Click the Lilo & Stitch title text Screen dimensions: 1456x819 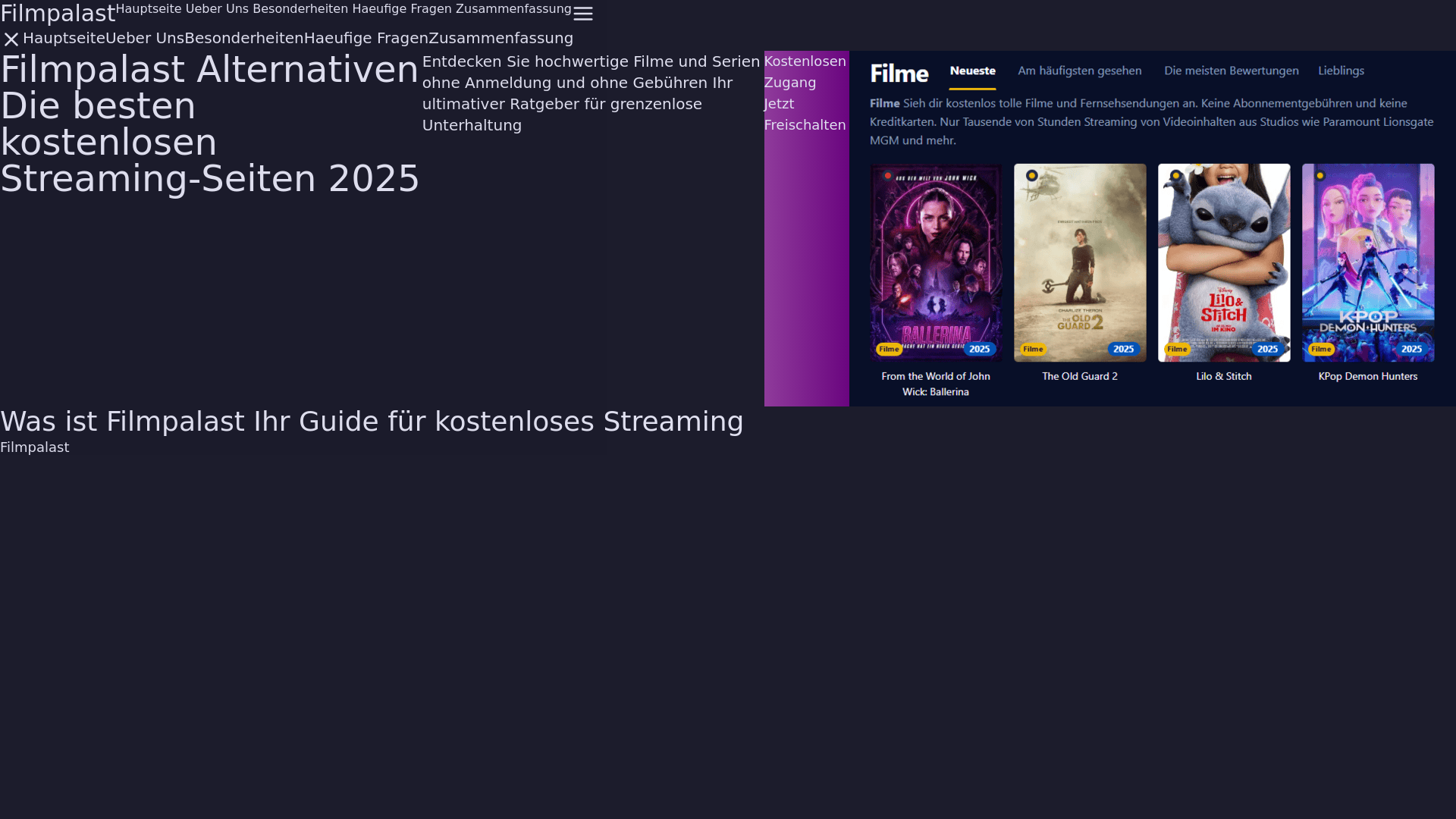pyautogui.click(x=1224, y=377)
